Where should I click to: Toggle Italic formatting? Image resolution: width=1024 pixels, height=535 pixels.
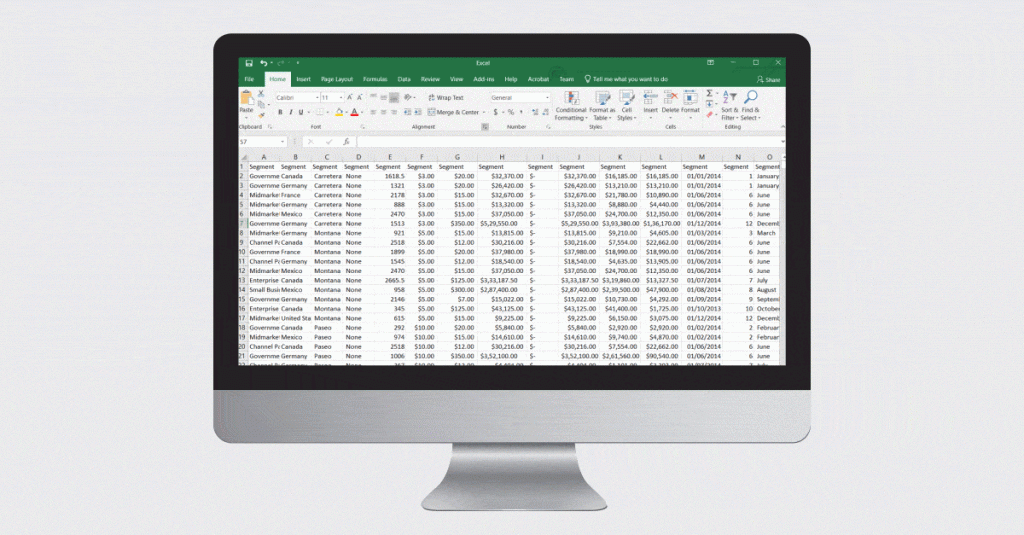291,113
